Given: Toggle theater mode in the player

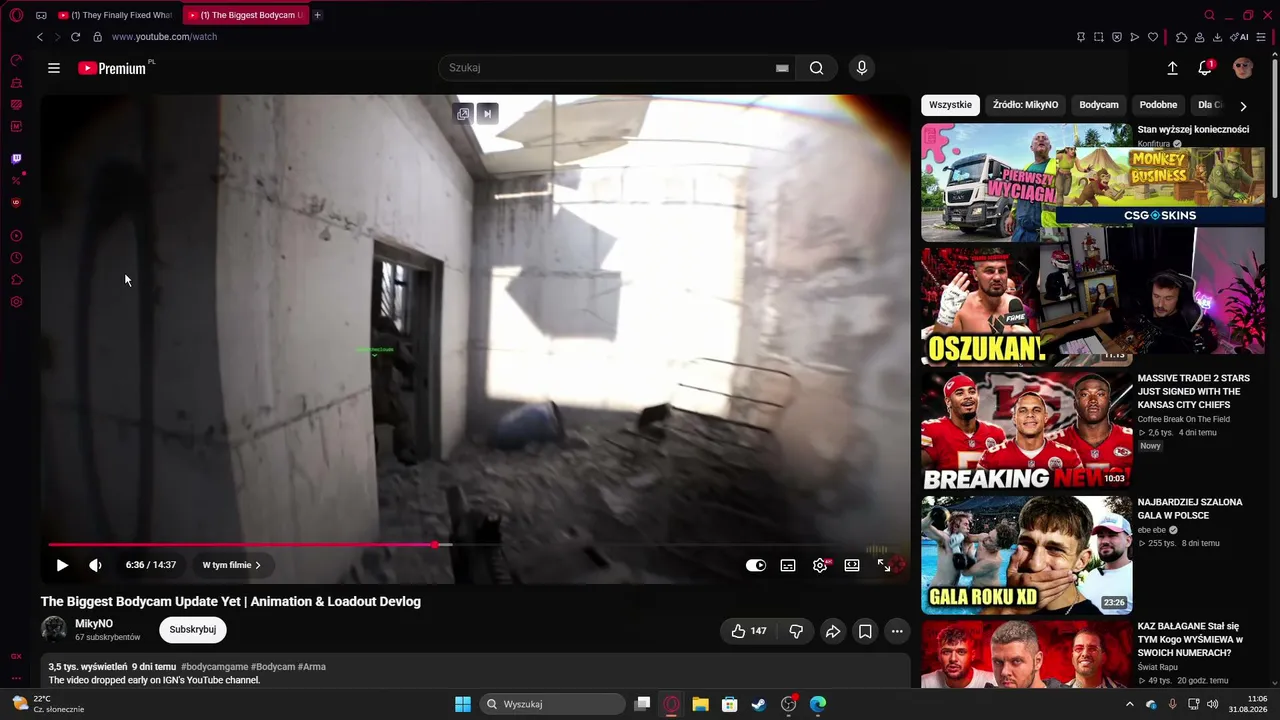Looking at the screenshot, I should point(852,565).
